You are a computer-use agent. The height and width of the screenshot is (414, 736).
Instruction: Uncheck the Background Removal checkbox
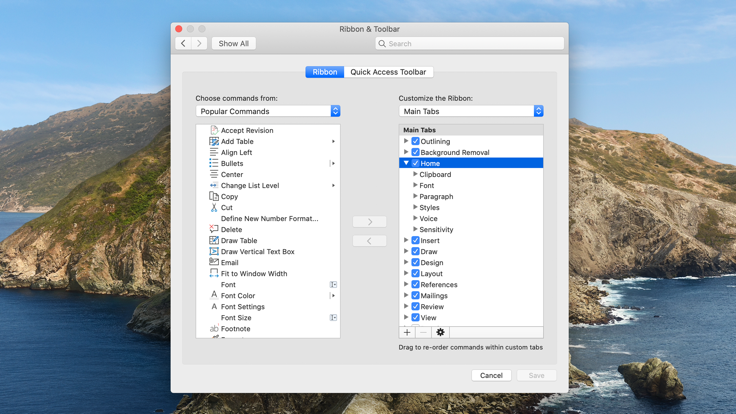[x=415, y=152]
